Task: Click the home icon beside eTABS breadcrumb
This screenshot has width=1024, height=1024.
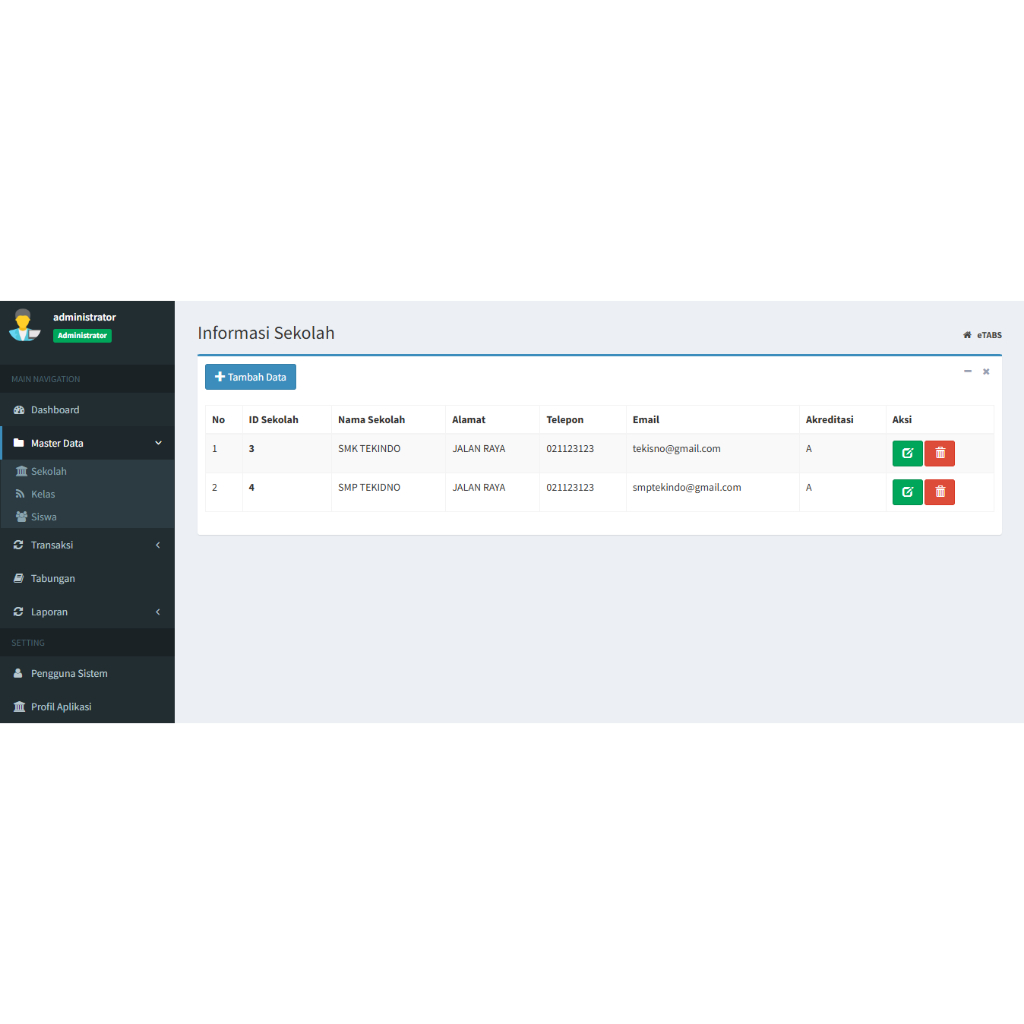Action: pyautogui.click(x=967, y=335)
